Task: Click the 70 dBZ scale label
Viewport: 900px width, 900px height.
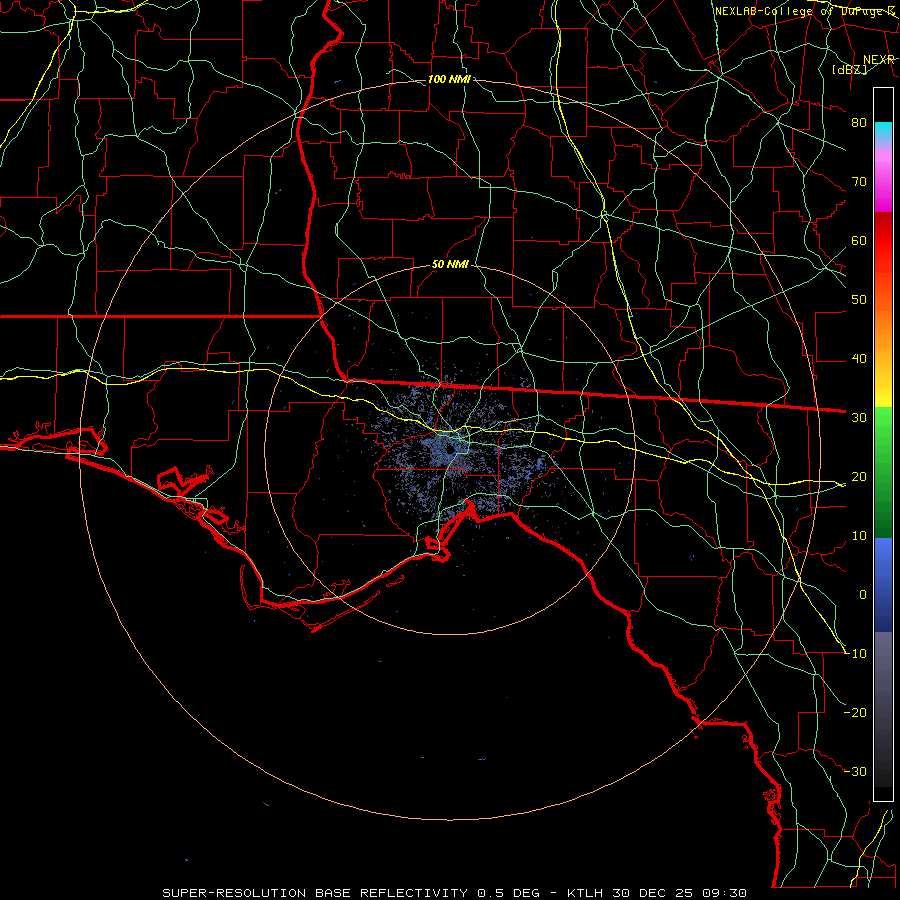Action: tap(859, 181)
